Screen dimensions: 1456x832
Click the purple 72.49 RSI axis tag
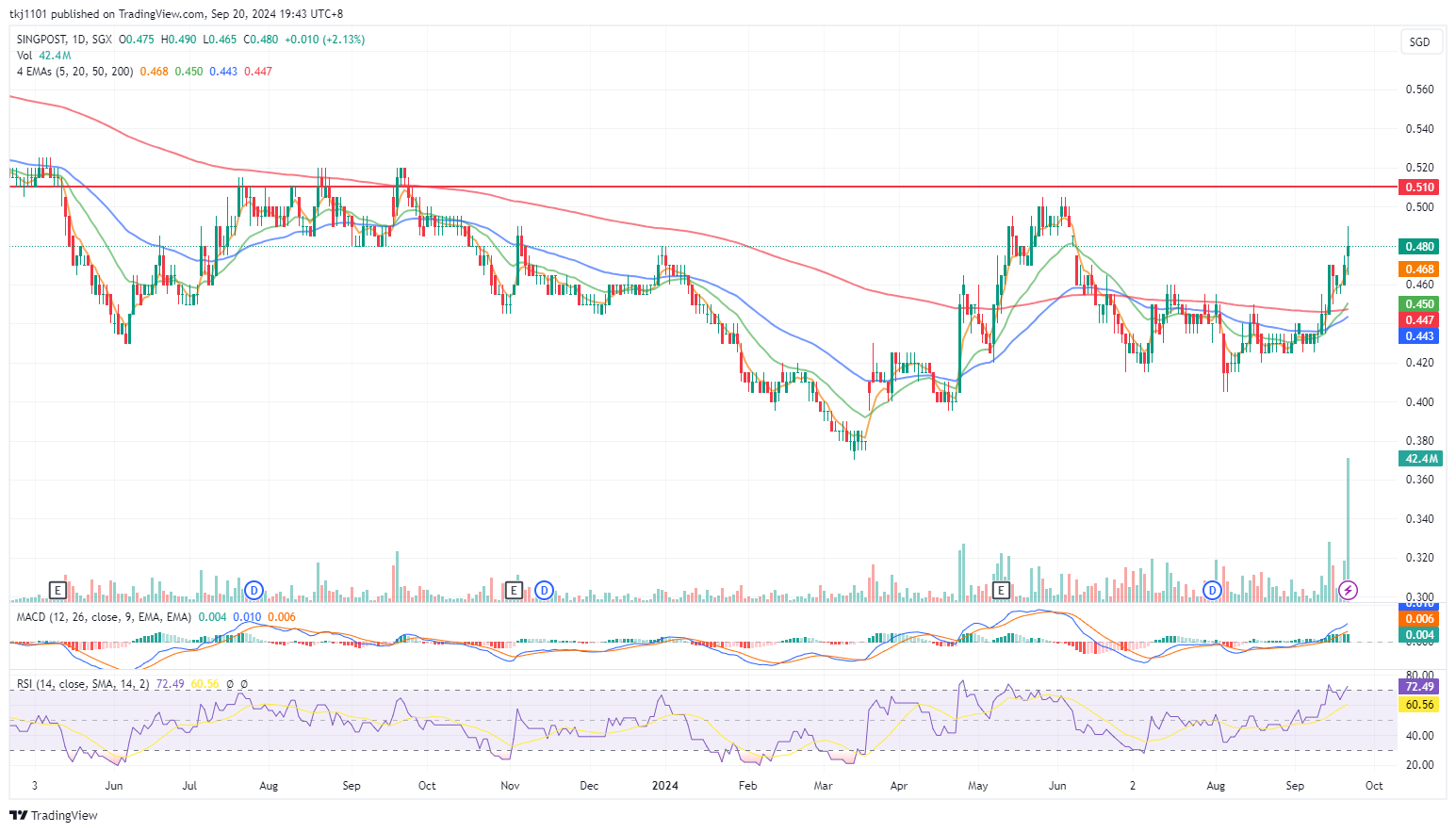coord(1419,687)
